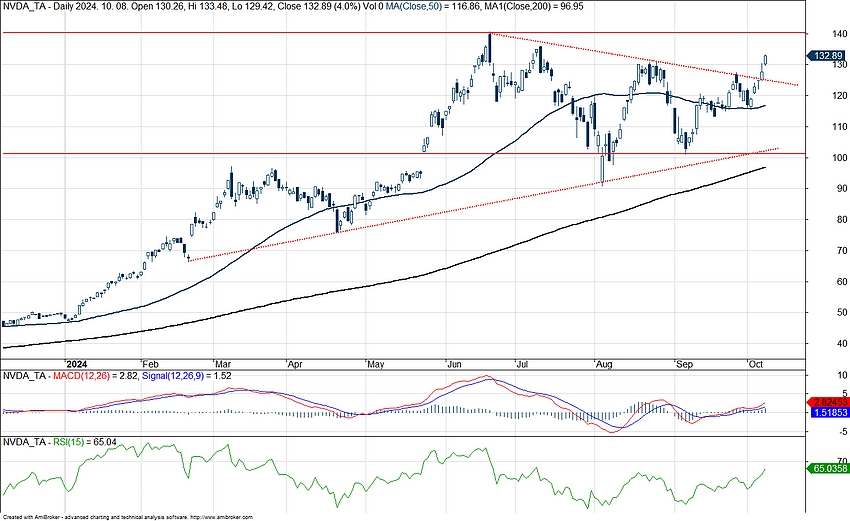The image size is (850, 521).
Task: Click the green 65.0358 RSI value tag
Action: click(827, 468)
